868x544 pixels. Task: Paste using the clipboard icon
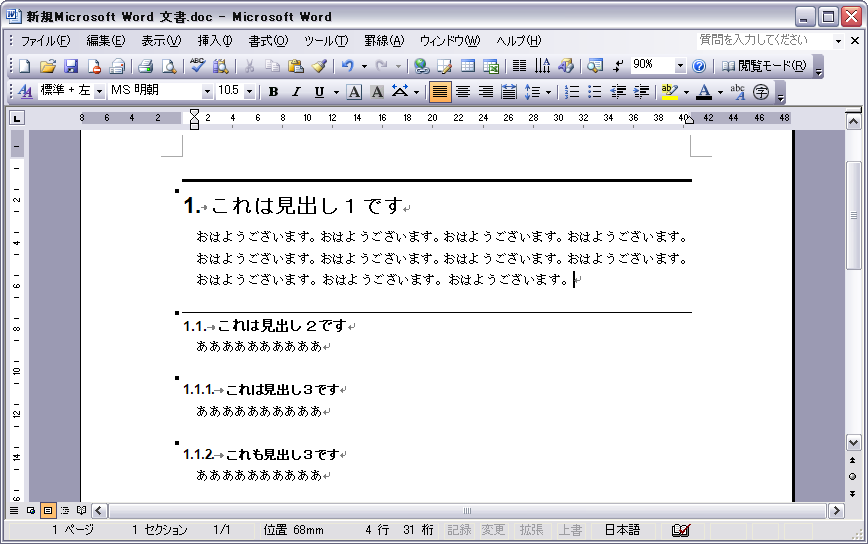(x=296, y=66)
